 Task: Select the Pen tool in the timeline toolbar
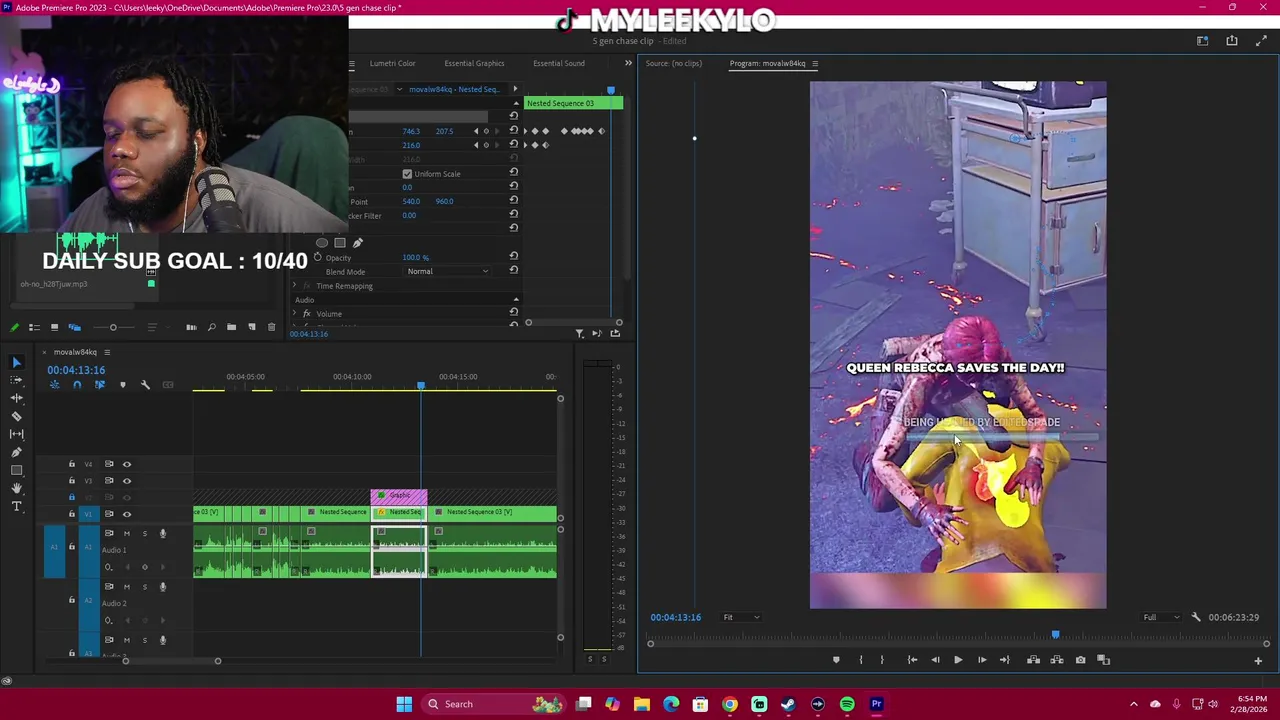click(16, 452)
